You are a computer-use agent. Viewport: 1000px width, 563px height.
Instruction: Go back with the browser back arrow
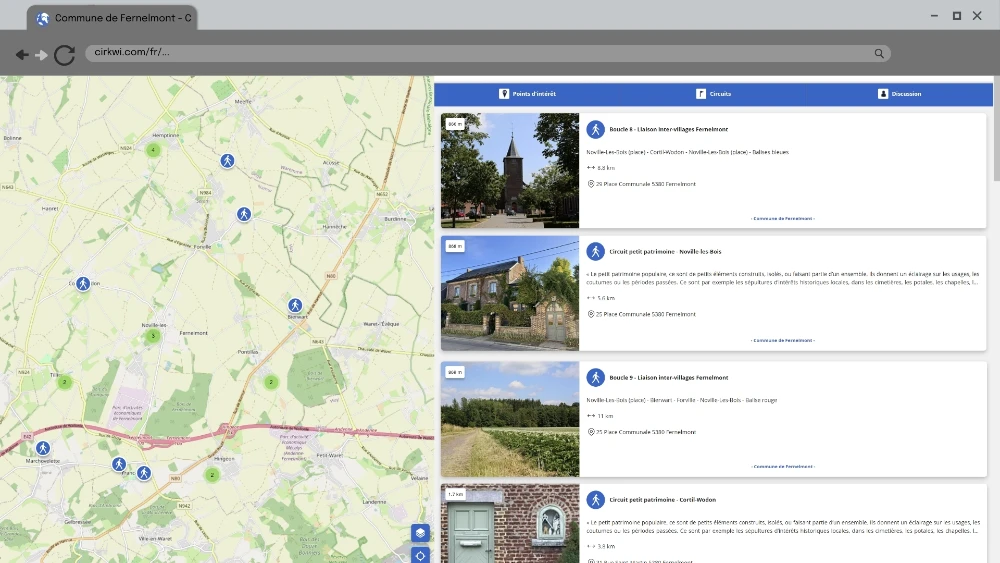click(22, 55)
